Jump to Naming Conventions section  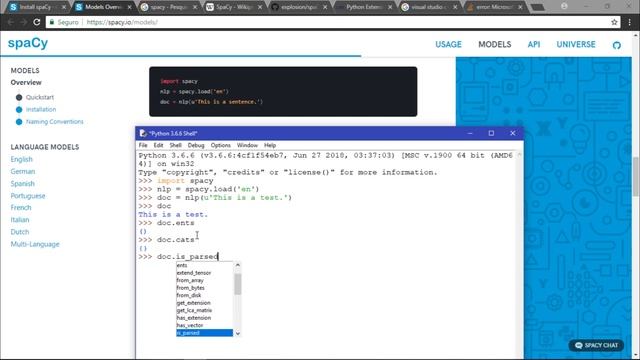54,122
